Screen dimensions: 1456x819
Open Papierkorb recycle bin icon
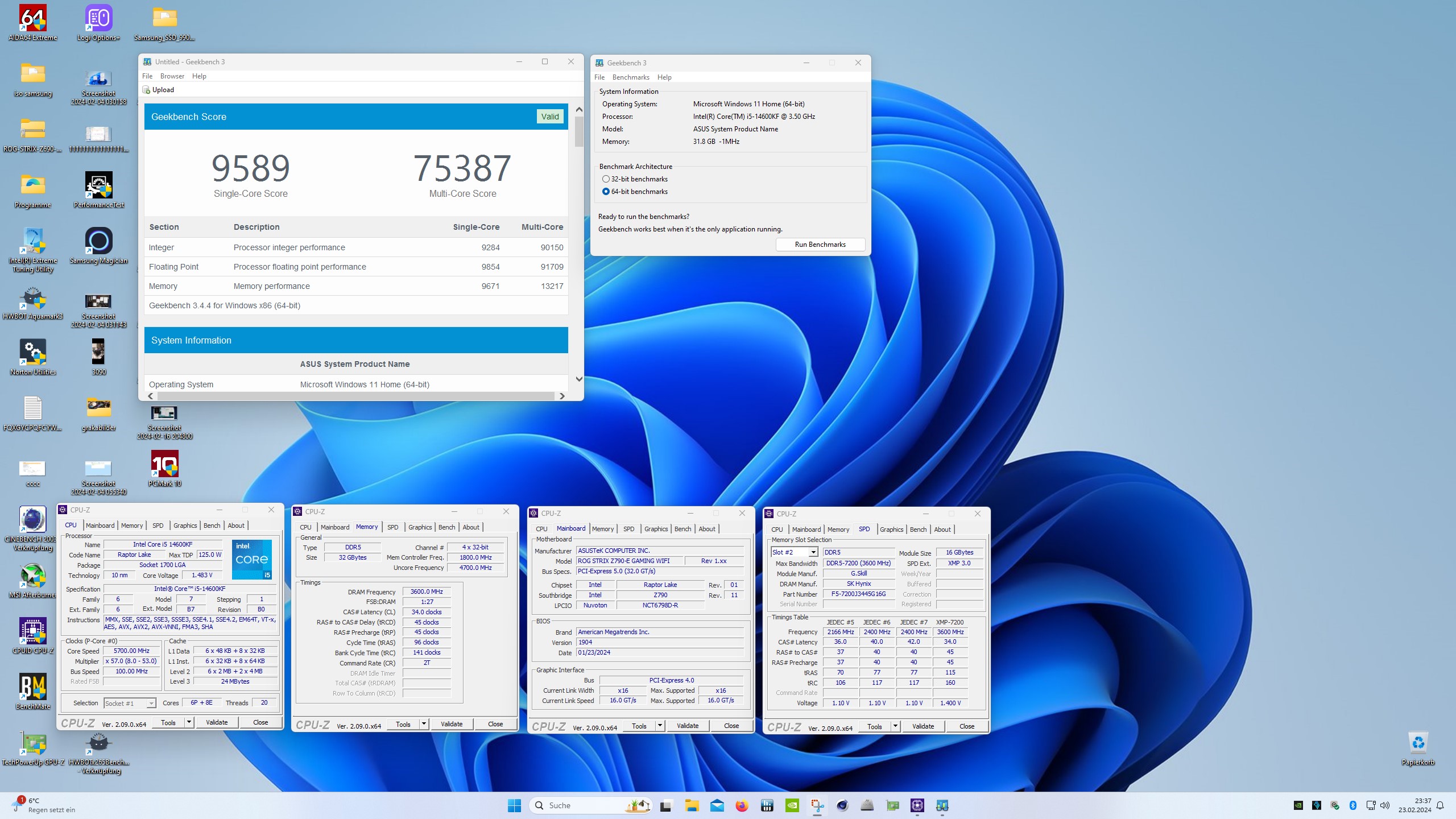[x=1418, y=747]
